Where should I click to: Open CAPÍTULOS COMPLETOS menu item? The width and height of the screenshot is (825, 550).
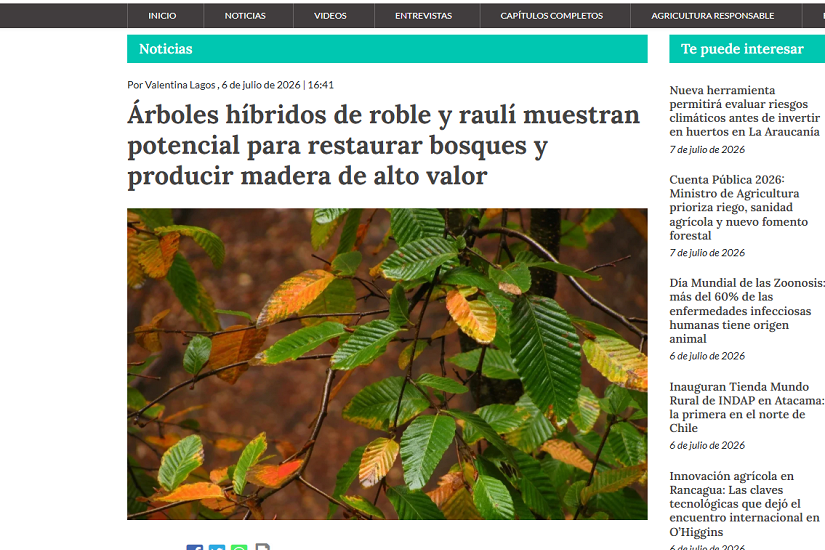552,16
